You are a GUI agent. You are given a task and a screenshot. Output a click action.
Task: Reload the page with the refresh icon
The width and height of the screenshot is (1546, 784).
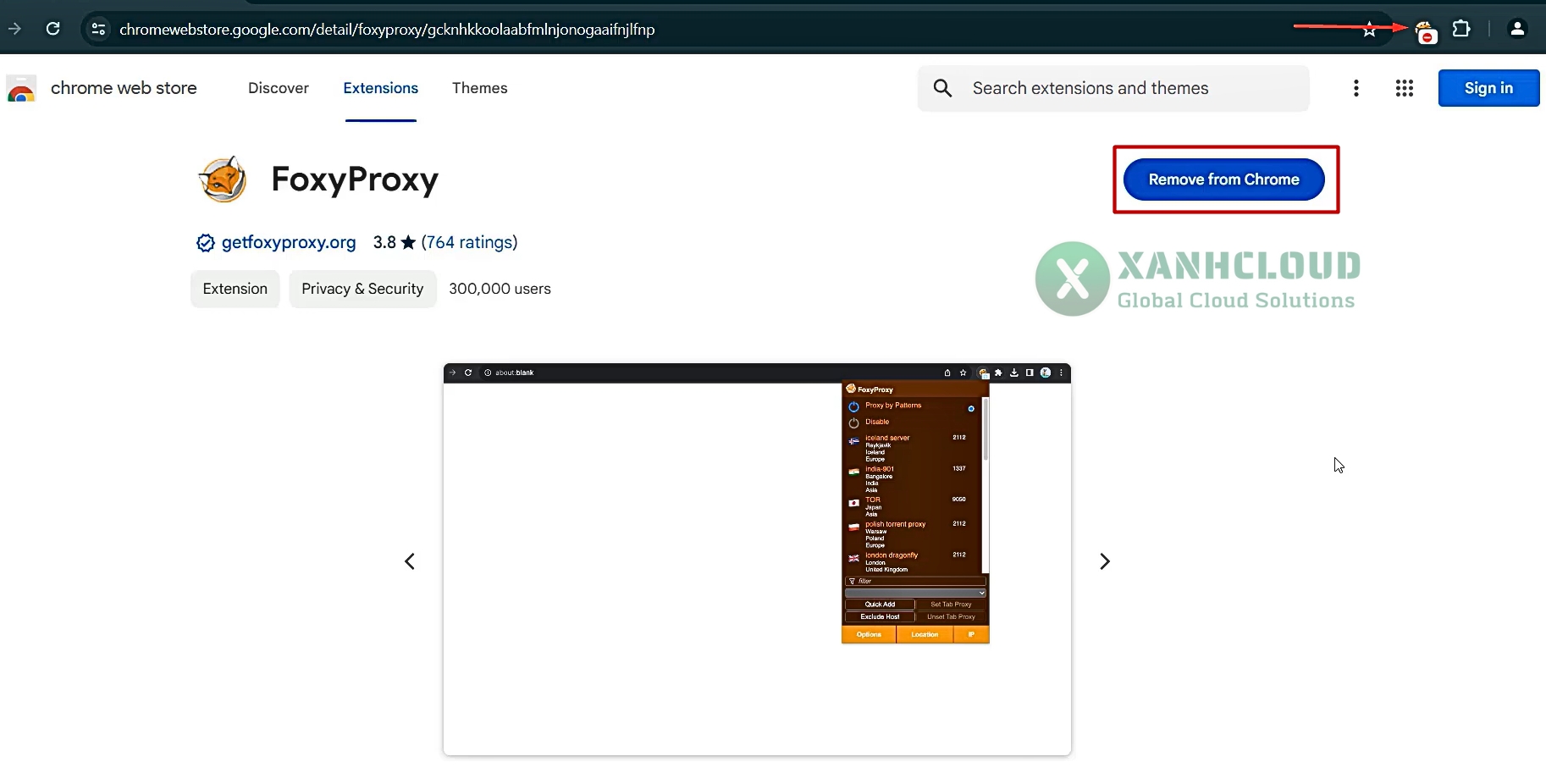[52, 29]
